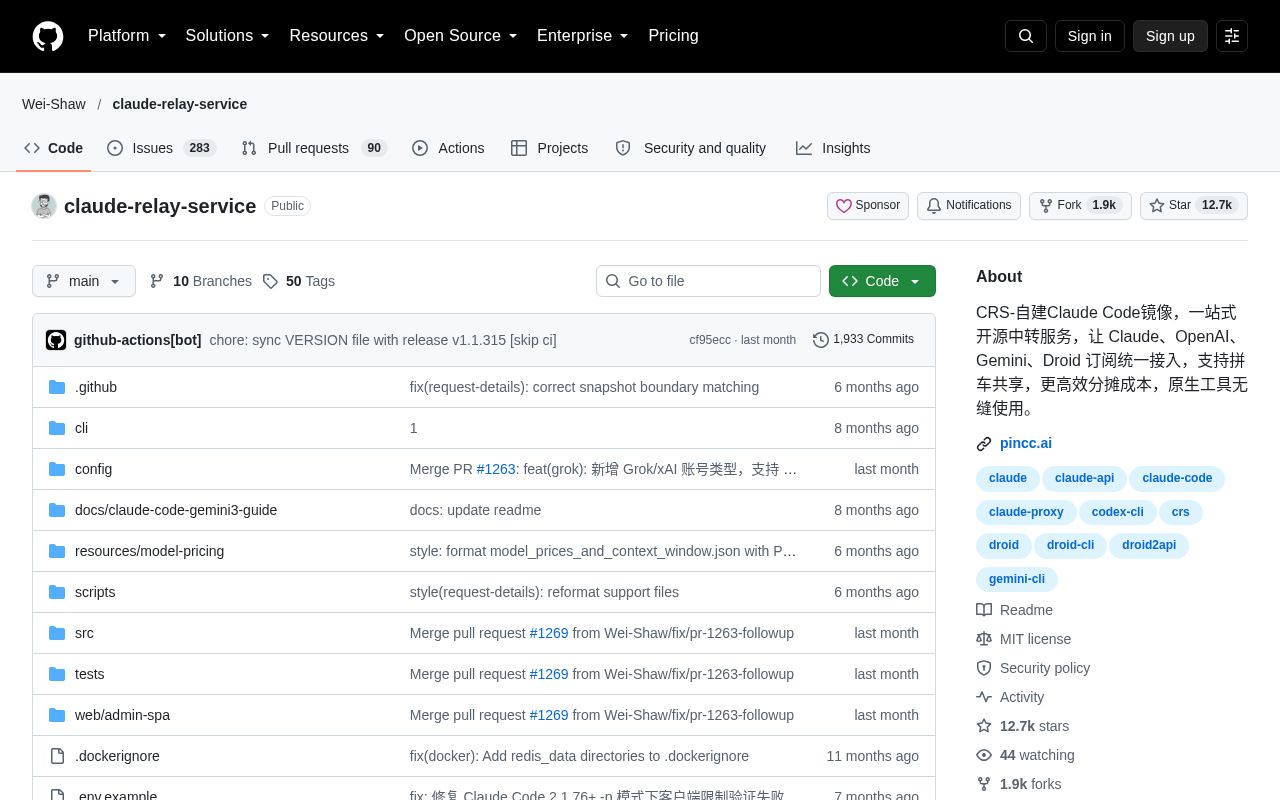
Task: Click the src folder icon
Action: (57, 633)
